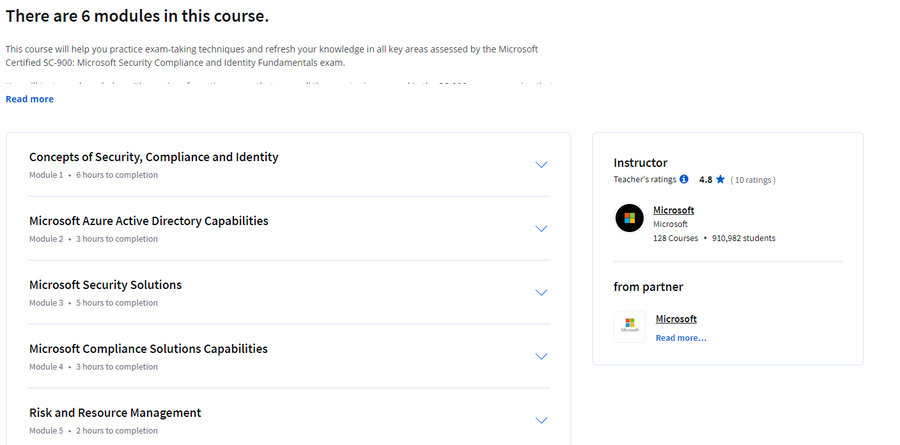Select the Microsoft Azure Active Directory Capabilities title
The width and height of the screenshot is (900, 445).
click(x=149, y=220)
